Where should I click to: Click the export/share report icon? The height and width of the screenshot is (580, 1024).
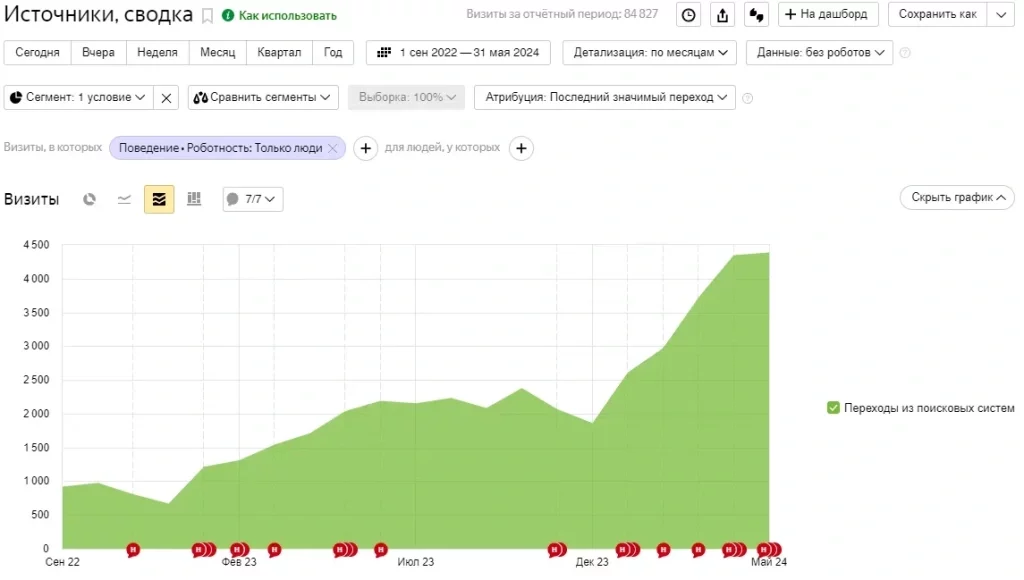(x=723, y=15)
